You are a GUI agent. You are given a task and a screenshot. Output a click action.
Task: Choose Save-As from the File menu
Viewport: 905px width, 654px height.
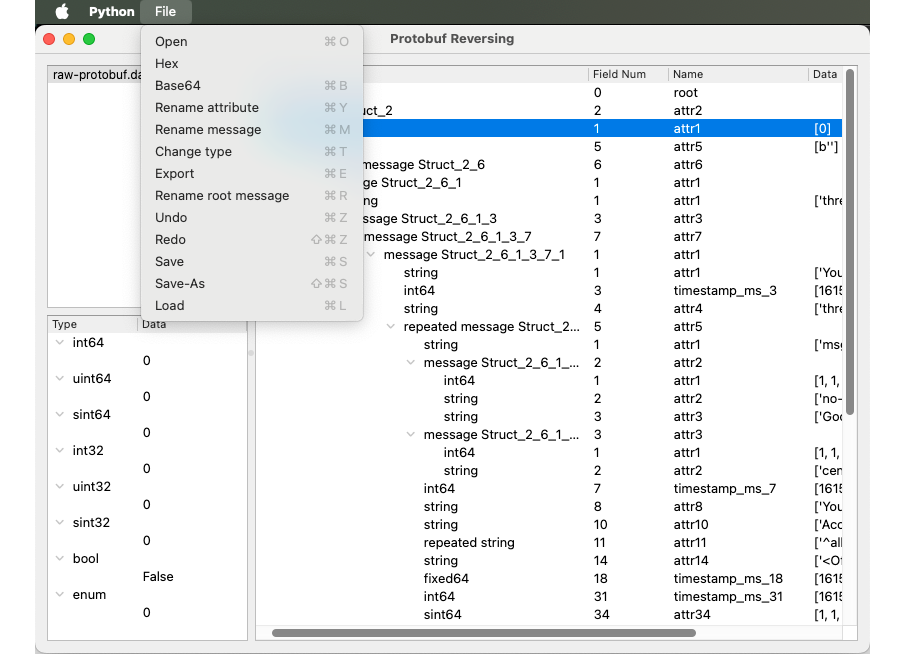click(x=252, y=283)
